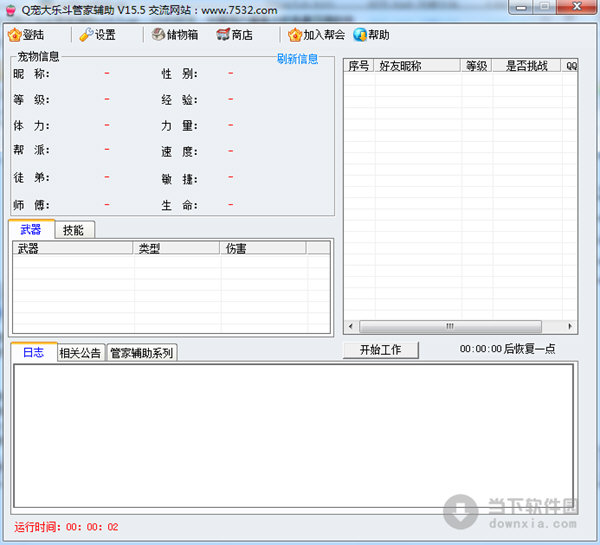Click the 敏捷 label in pet info
This screenshot has height=545, width=600.
[x=179, y=179]
